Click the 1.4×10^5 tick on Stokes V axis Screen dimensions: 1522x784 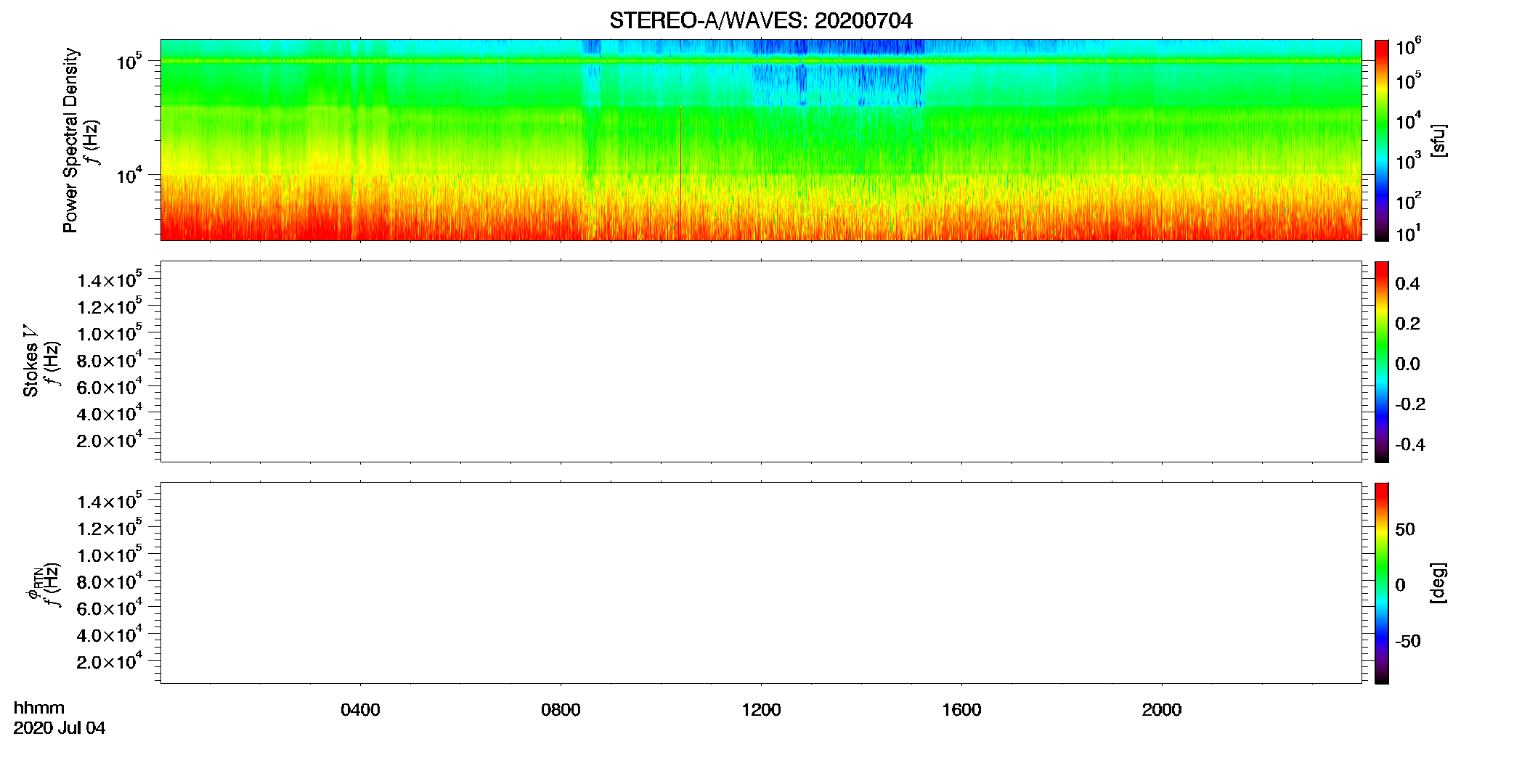click(110, 279)
